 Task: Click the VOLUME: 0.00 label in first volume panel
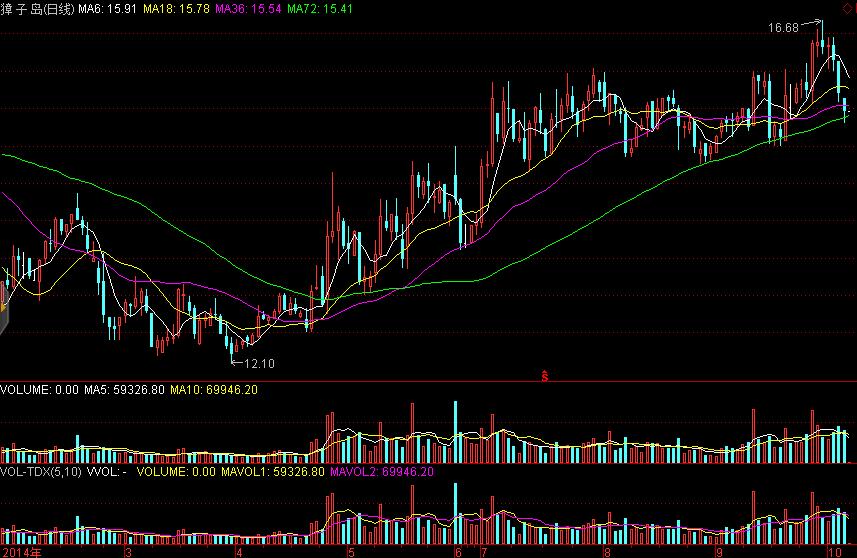coord(38,390)
